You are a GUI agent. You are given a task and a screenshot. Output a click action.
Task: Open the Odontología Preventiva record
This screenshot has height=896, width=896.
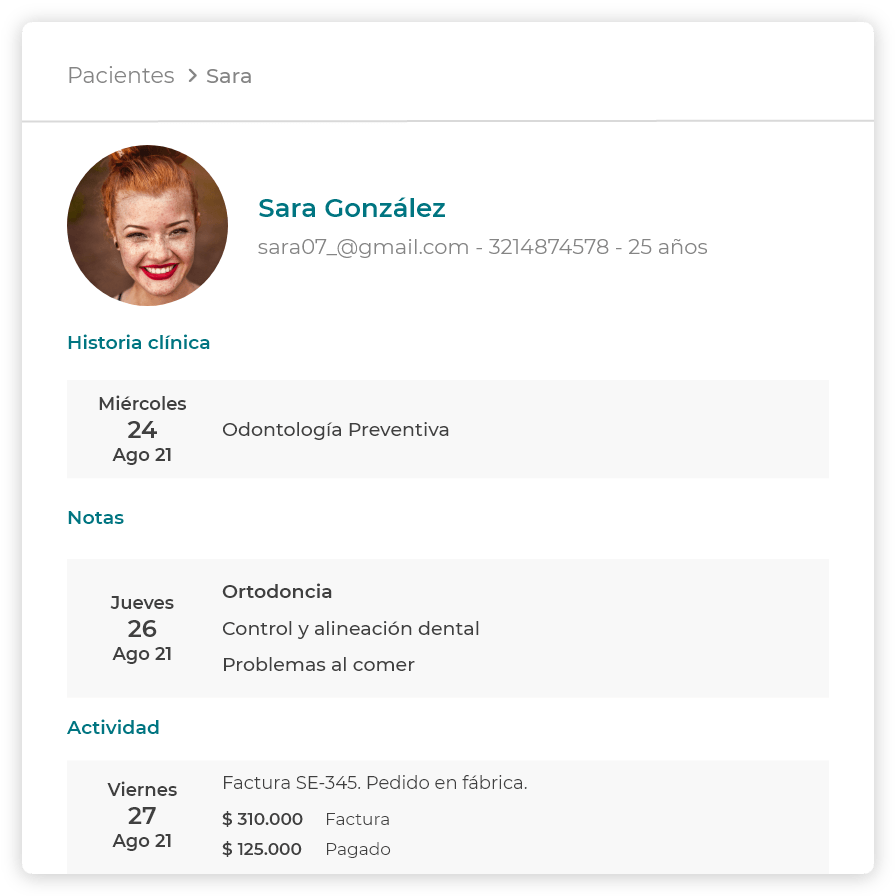(x=335, y=430)
